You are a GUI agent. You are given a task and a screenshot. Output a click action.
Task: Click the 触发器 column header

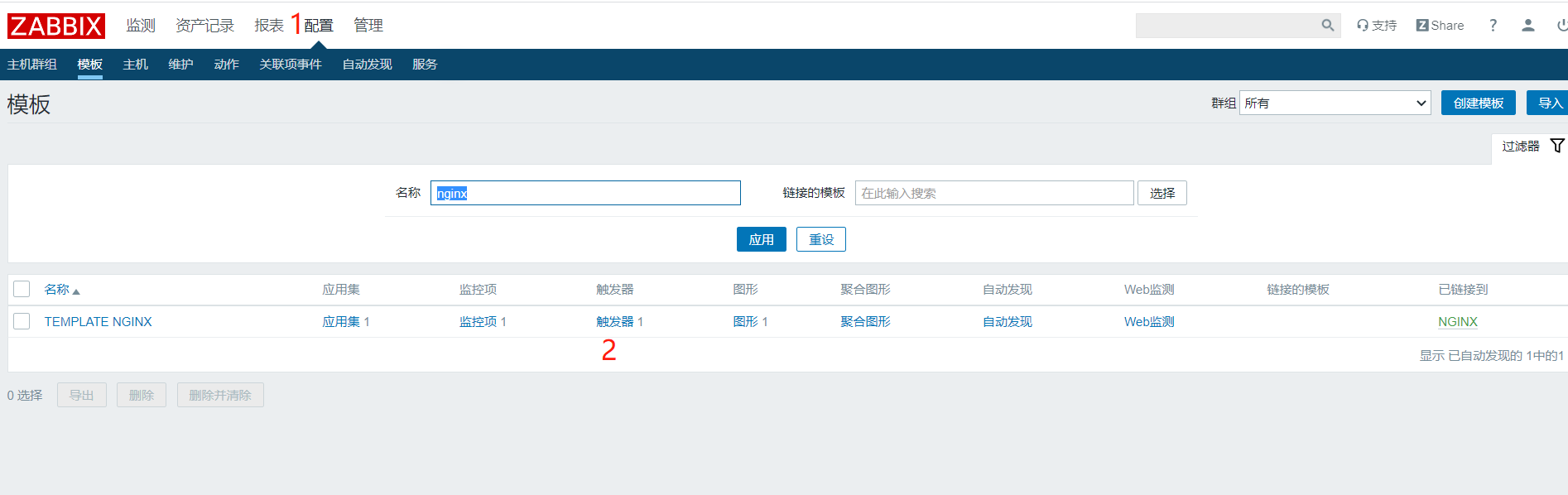coord(615,289)
